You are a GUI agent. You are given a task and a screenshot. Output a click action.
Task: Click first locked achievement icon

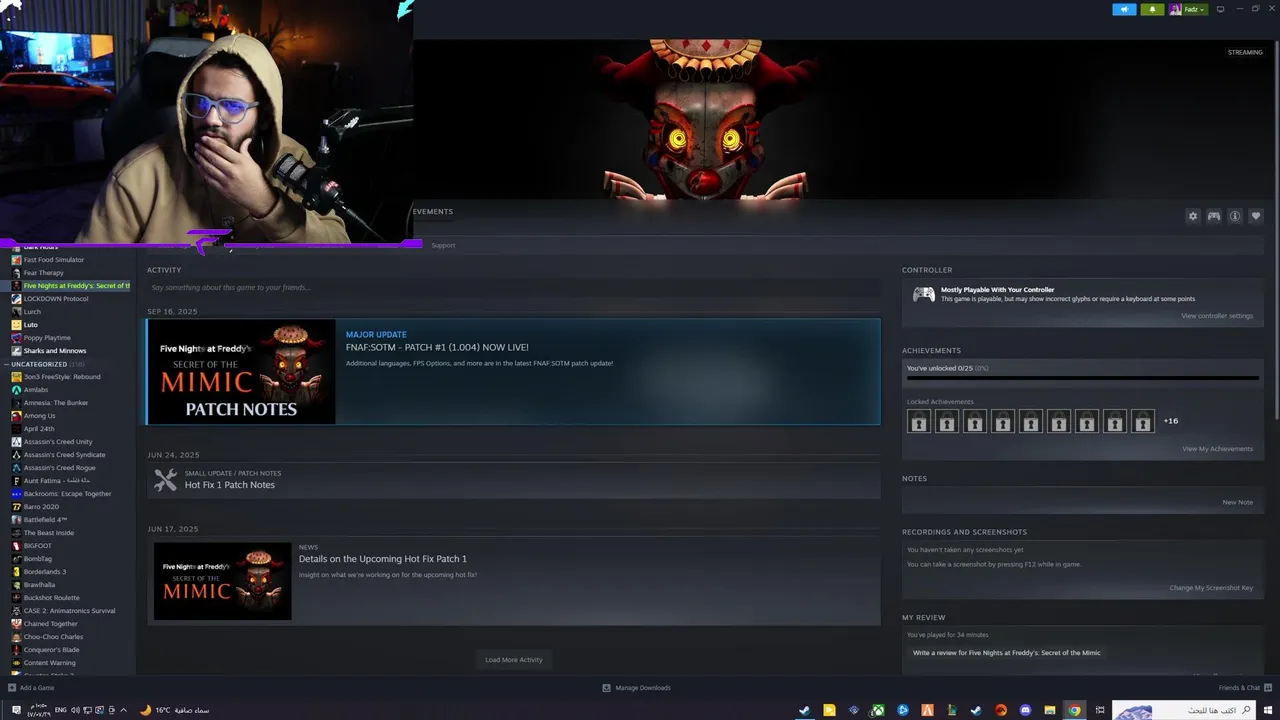pyautogui.click(x=919, y=421)
